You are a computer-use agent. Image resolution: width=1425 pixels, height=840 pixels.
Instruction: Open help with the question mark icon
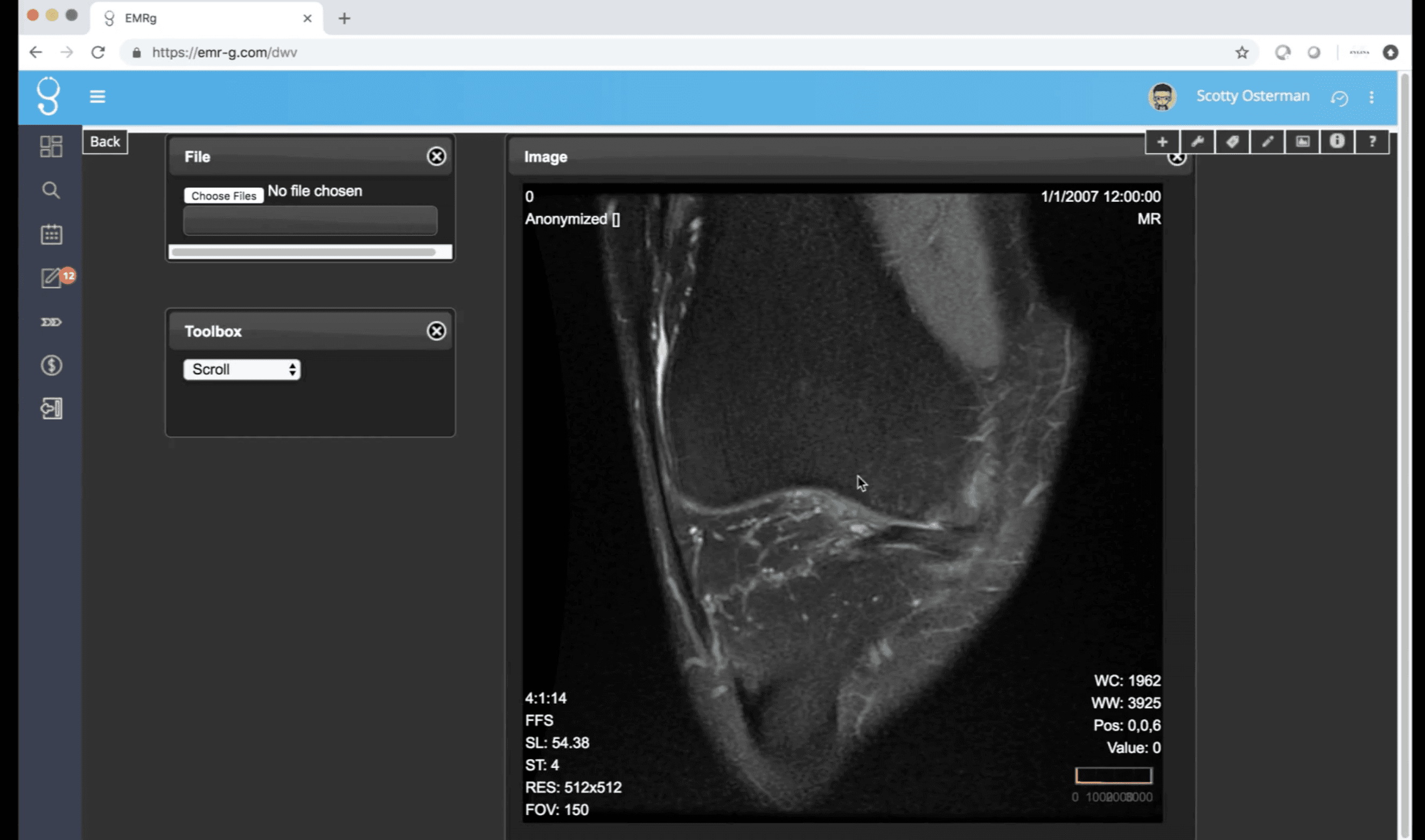[x=1372, y=142]
